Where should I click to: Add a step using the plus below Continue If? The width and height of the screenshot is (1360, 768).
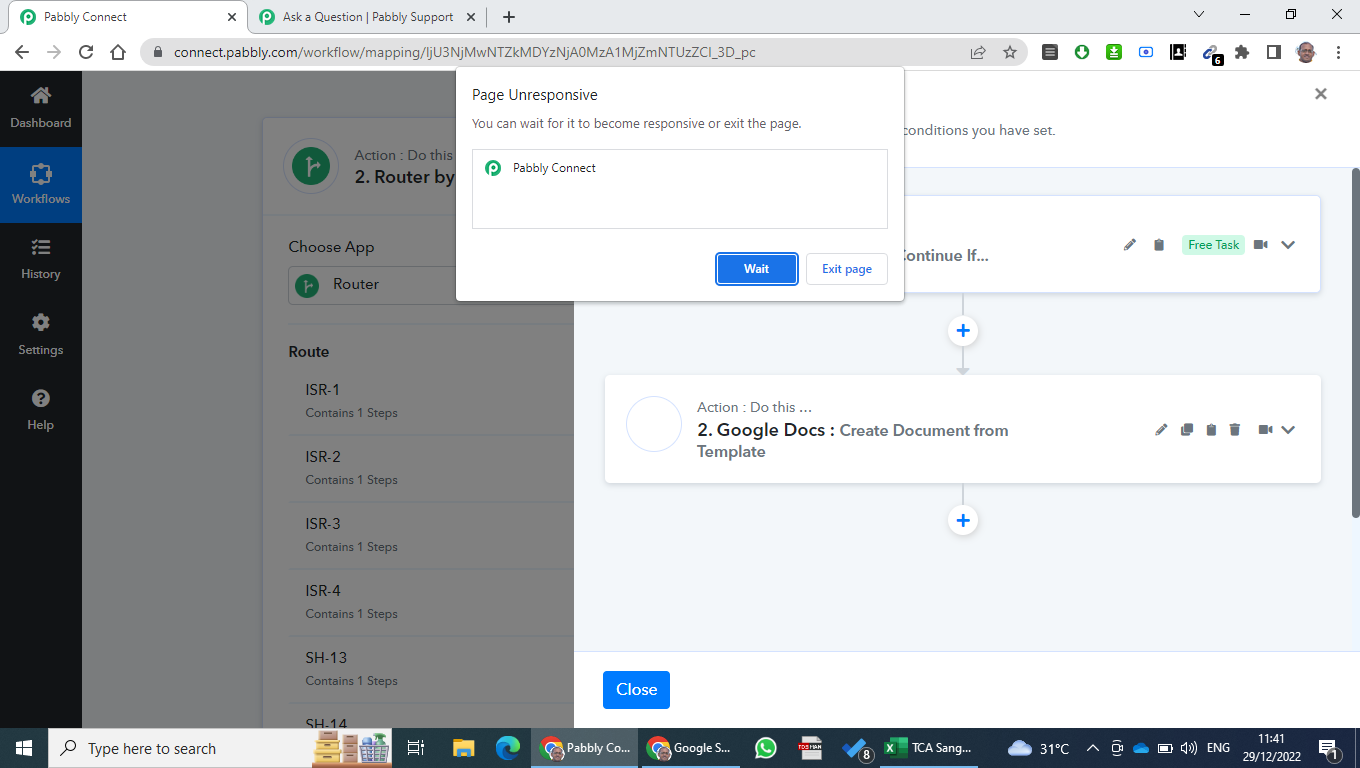click(963, 331)
